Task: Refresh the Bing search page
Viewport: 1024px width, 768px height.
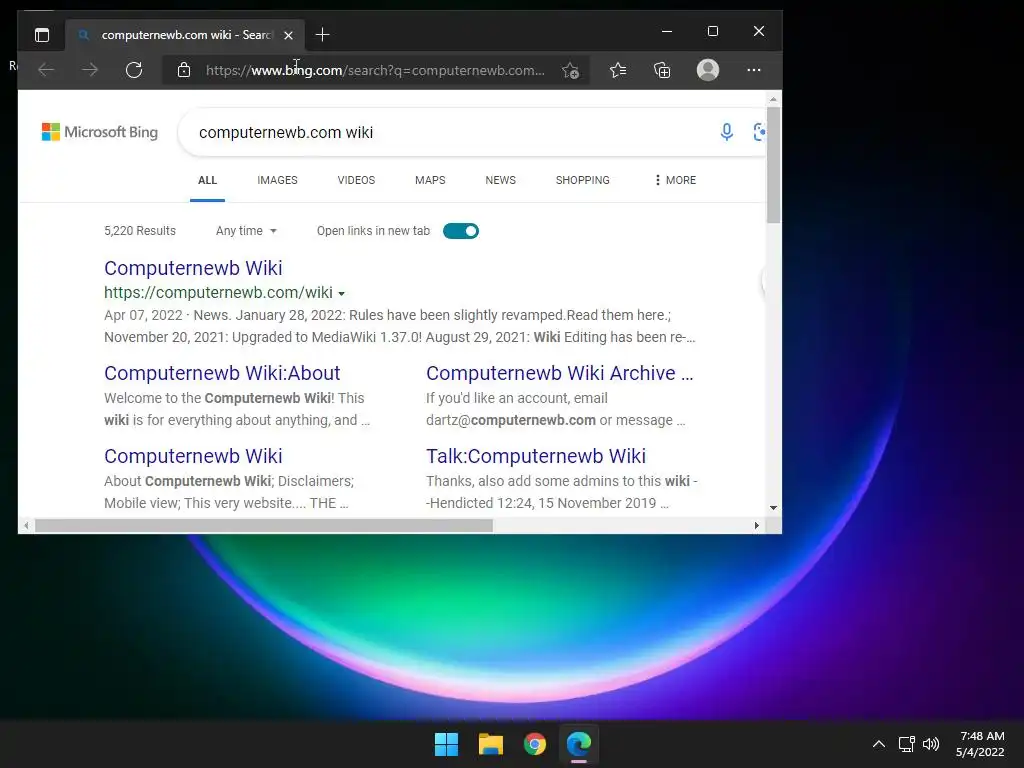Action: pos(134,70)
